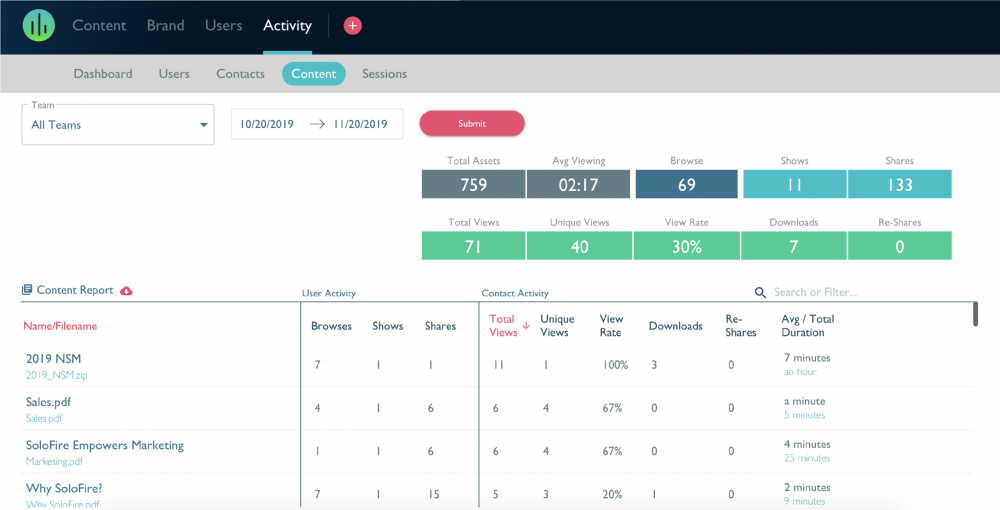The height and width of the screenshot is (510, 1000).
Task: Sort by the Name/Filename column header
Action: (60, 326)
